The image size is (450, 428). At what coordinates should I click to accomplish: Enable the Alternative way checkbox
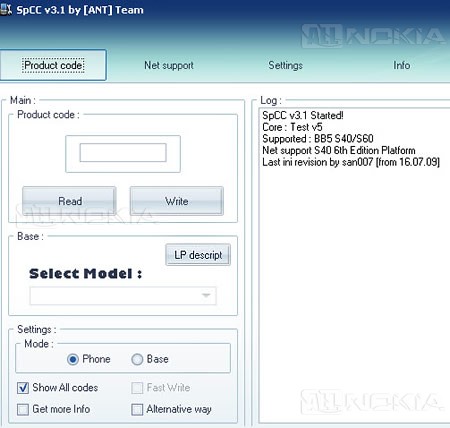137,409
